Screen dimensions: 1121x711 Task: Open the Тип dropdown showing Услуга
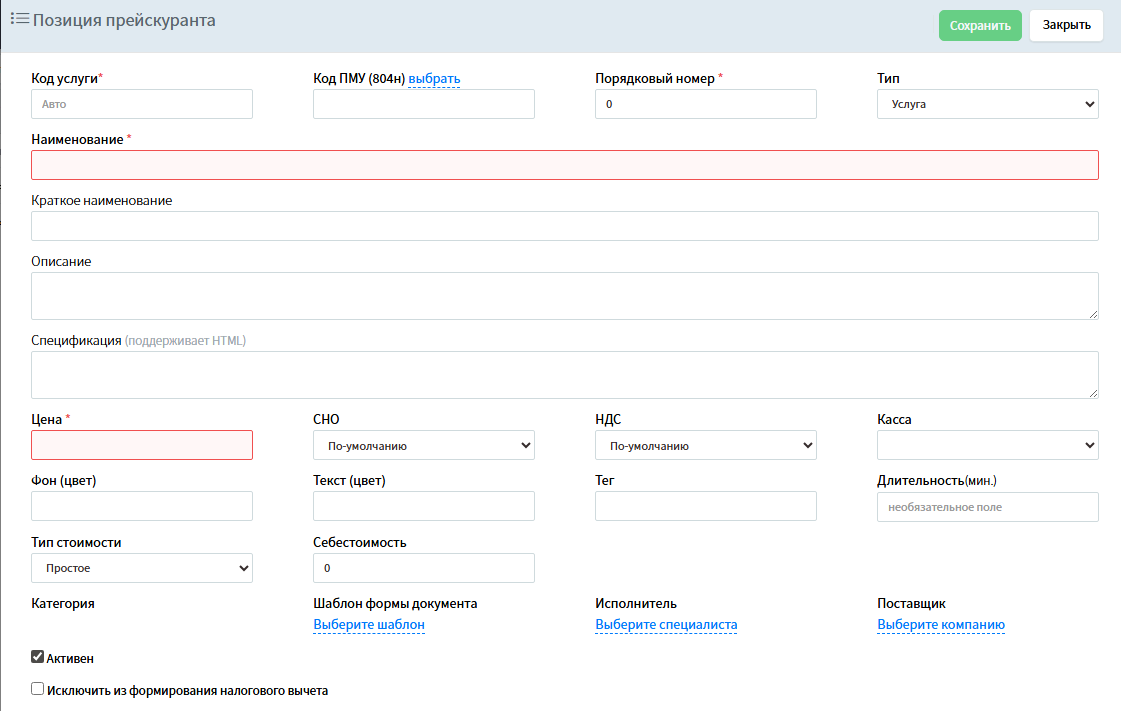point(987,104)
